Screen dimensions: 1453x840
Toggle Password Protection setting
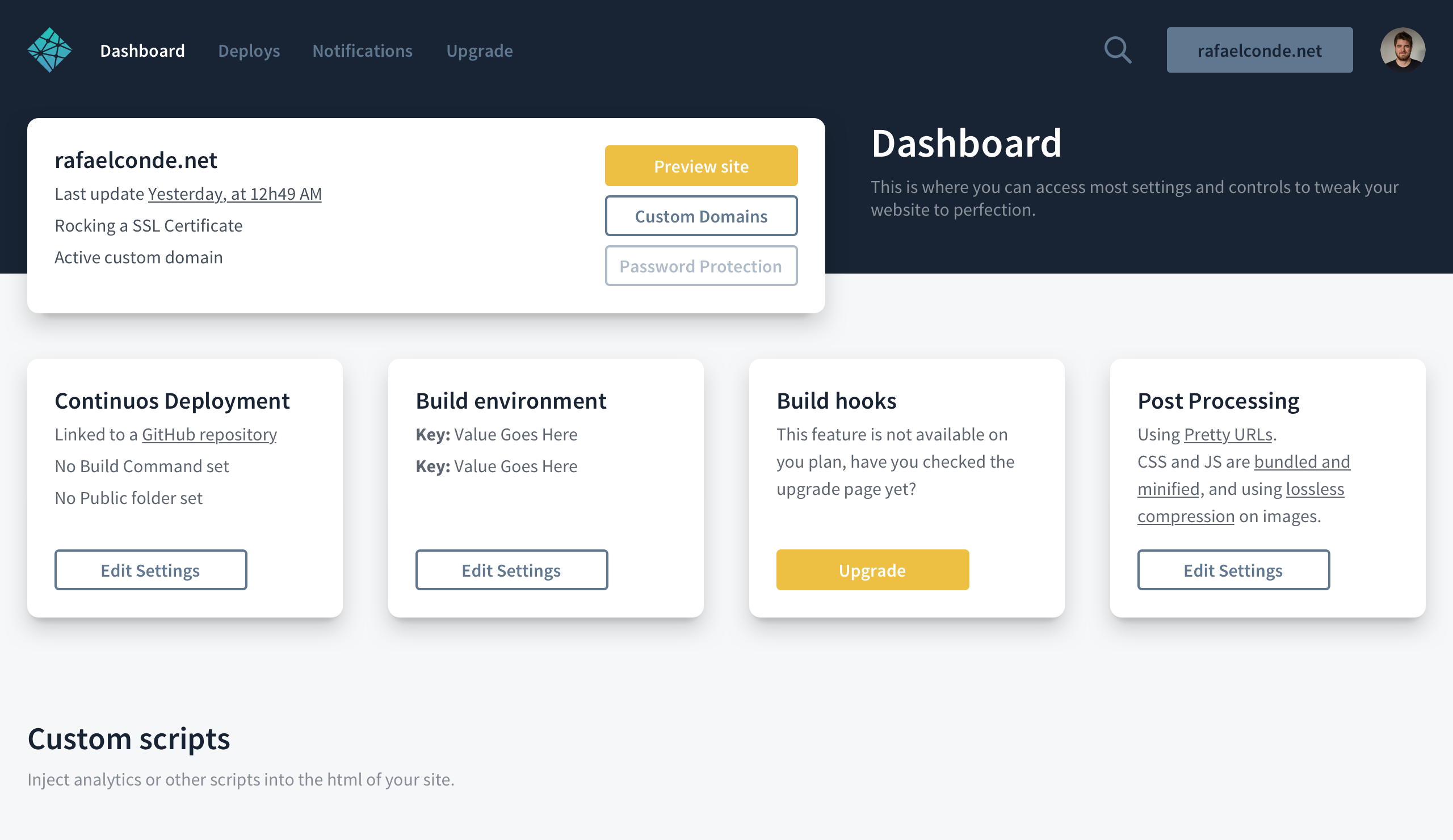point(700,265)
